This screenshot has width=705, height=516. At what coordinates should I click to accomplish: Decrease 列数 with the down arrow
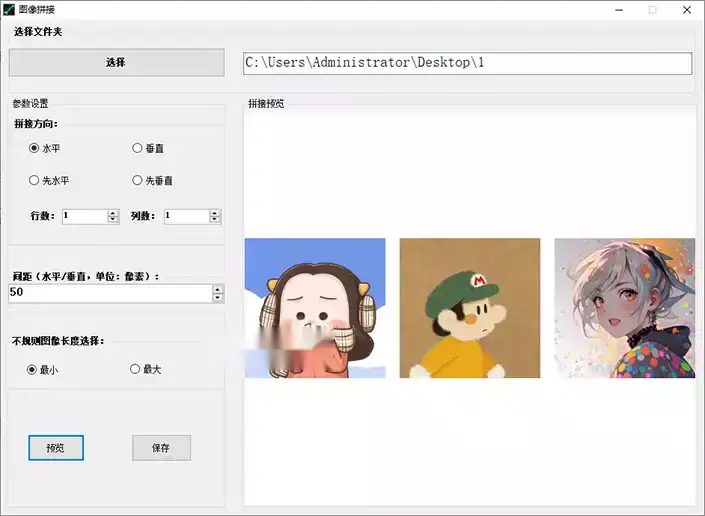215,219
